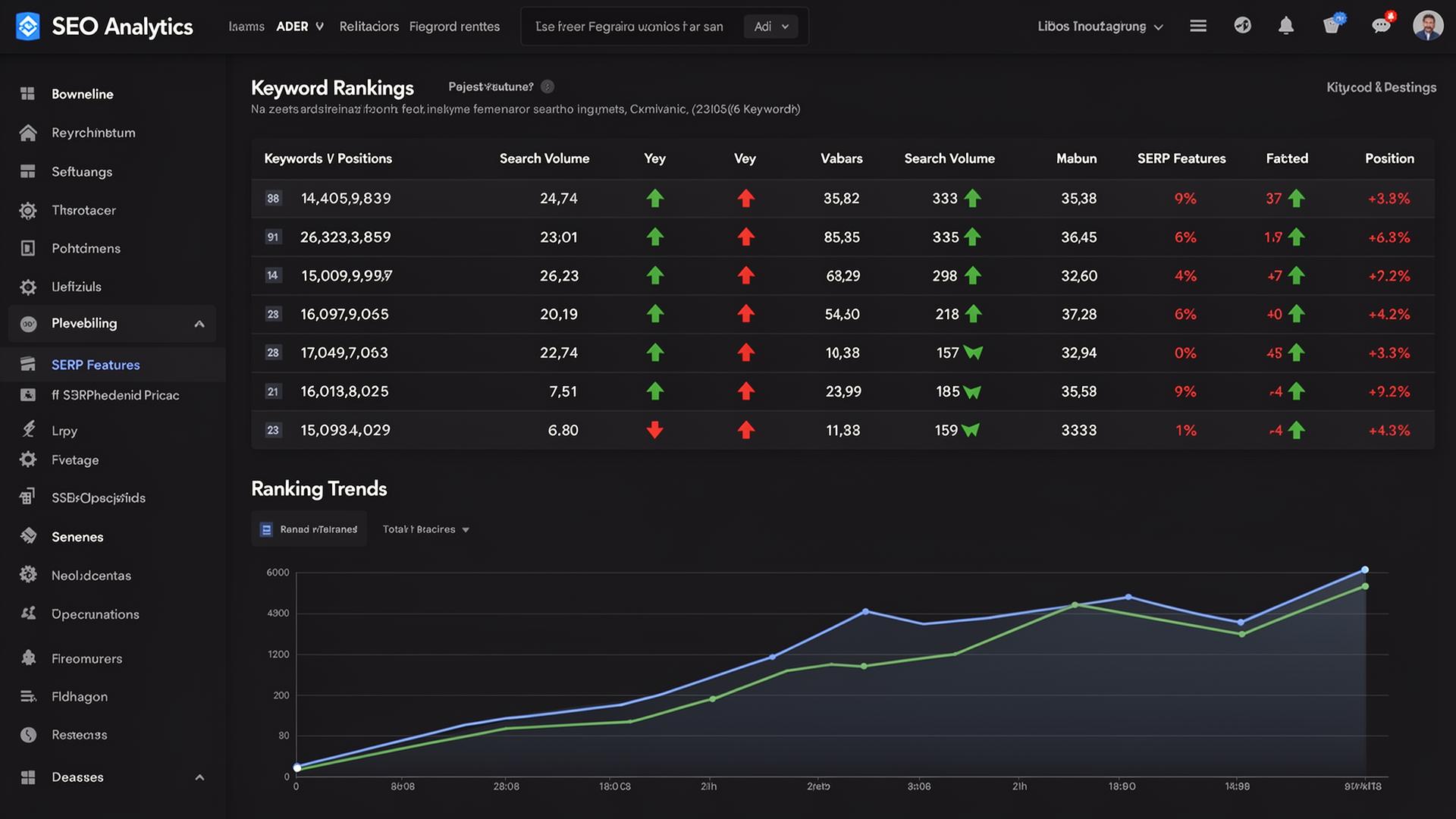Select row badge 91 in keywords table
The height and width of the screenshot is (819, 1456).
[273, 237]
